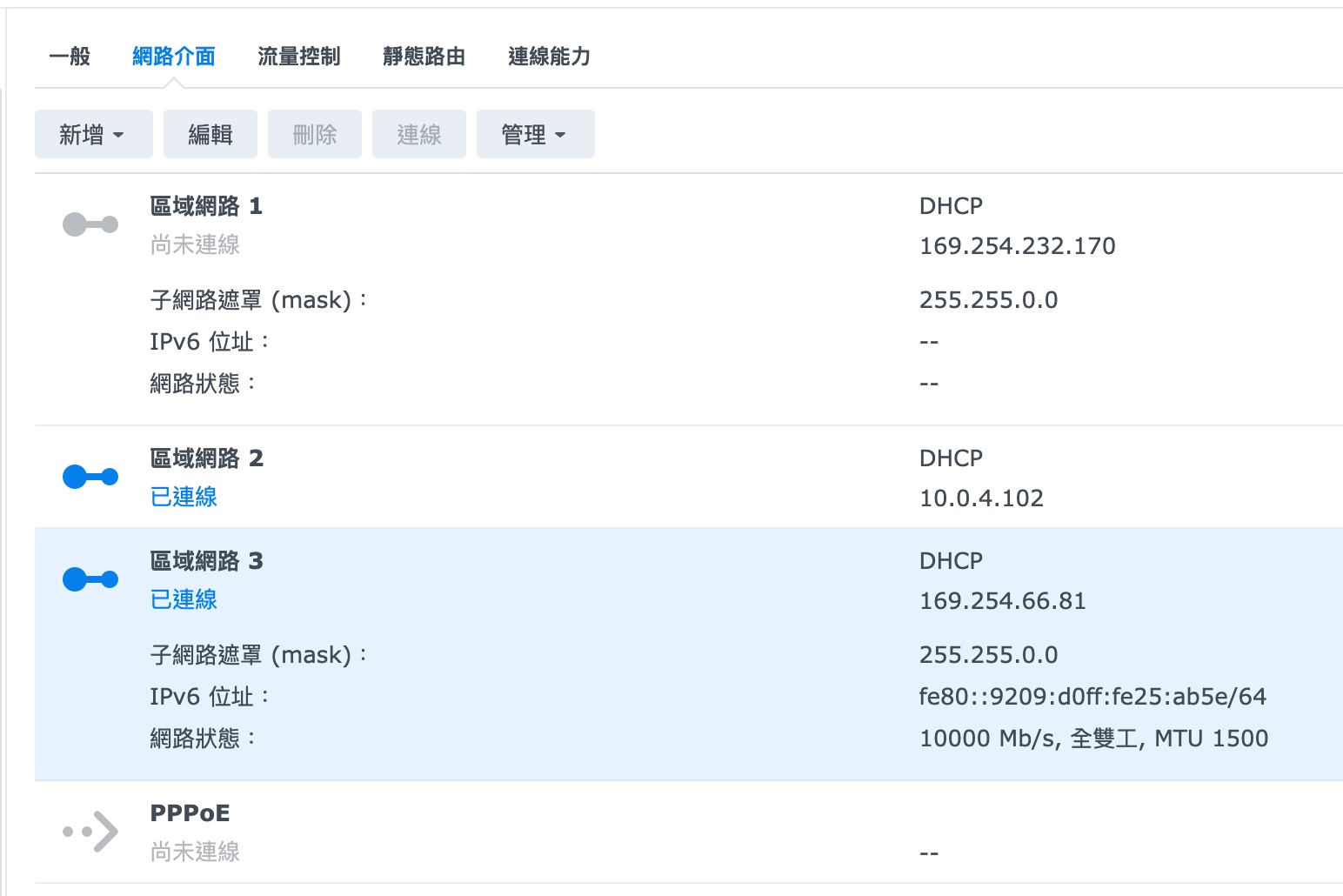Select the 網路介面 tab

pos(174,57)
